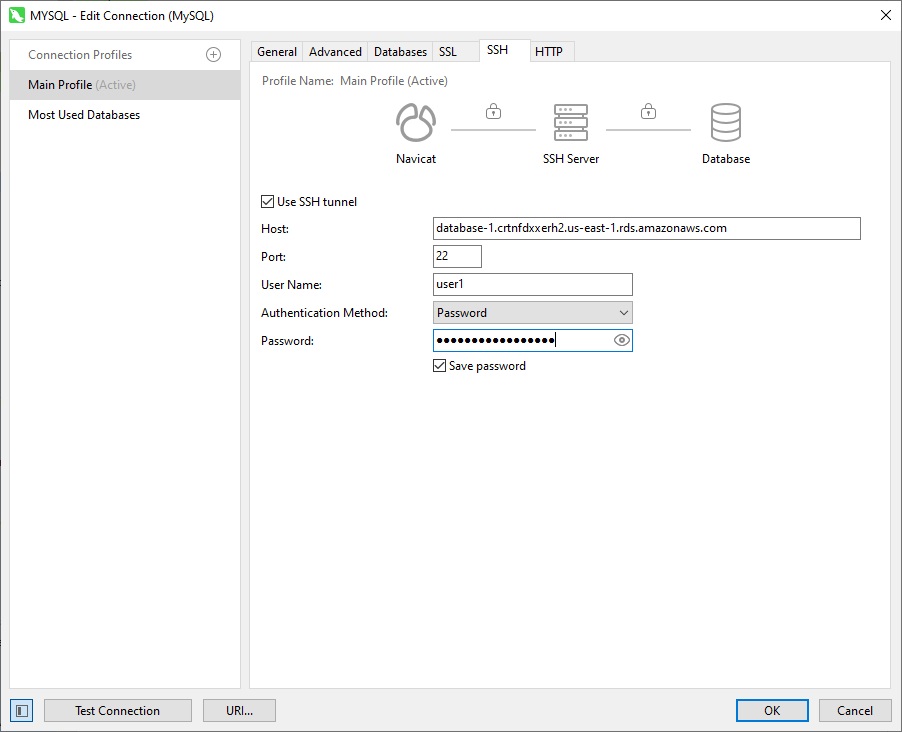Click the Cancel button

click(855, 711)
